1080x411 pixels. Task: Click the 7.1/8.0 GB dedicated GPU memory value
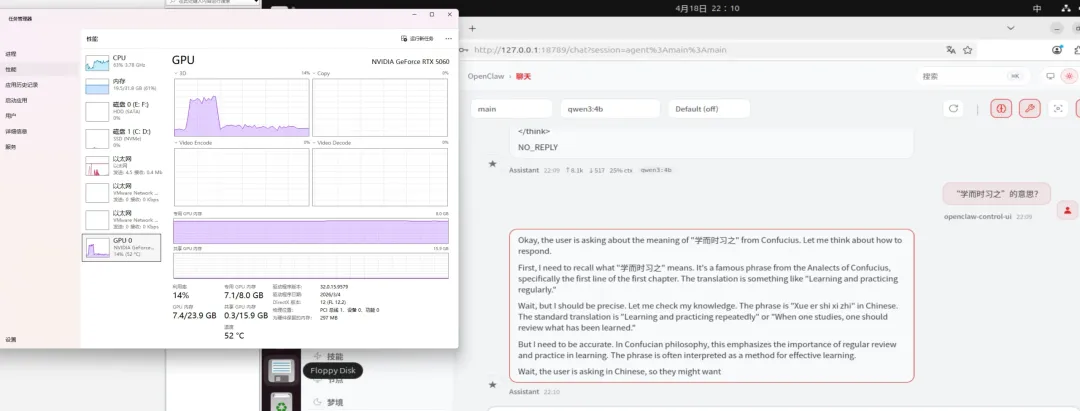point(244,295)
